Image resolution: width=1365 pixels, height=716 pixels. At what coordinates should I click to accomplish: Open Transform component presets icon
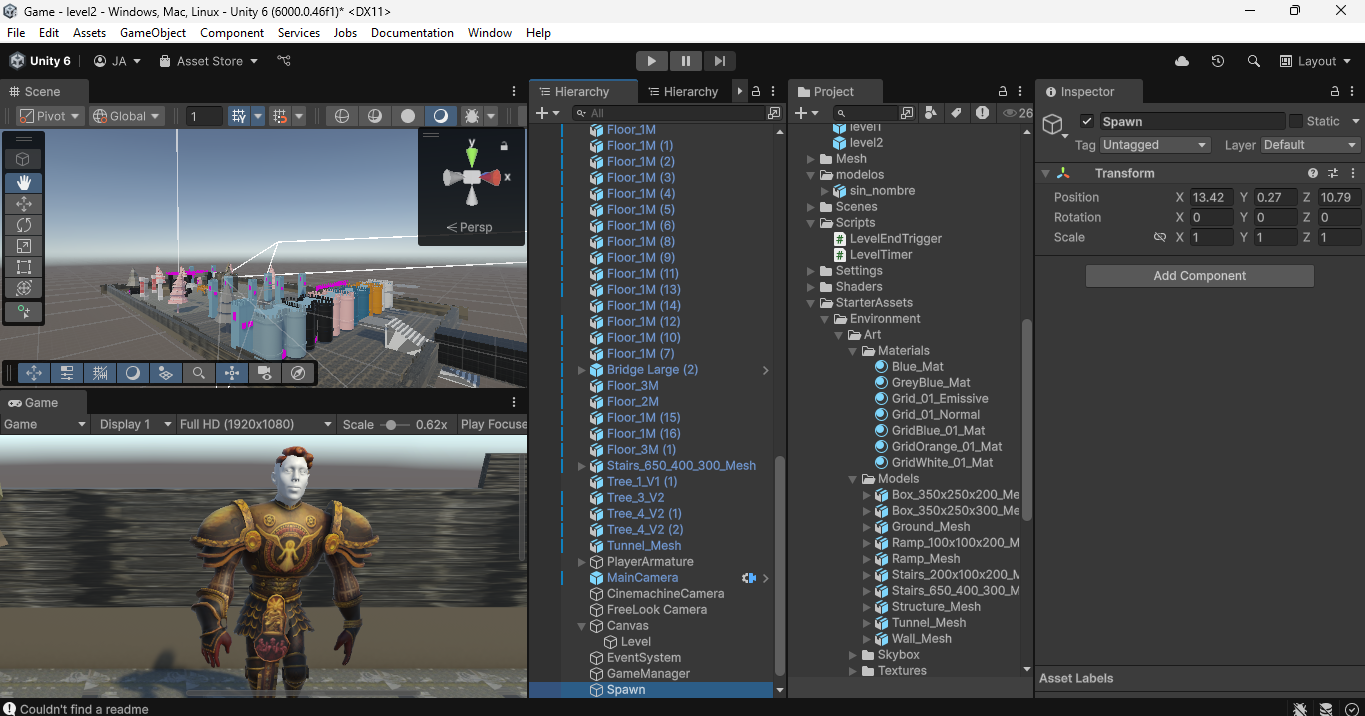tap(1333, 173)
